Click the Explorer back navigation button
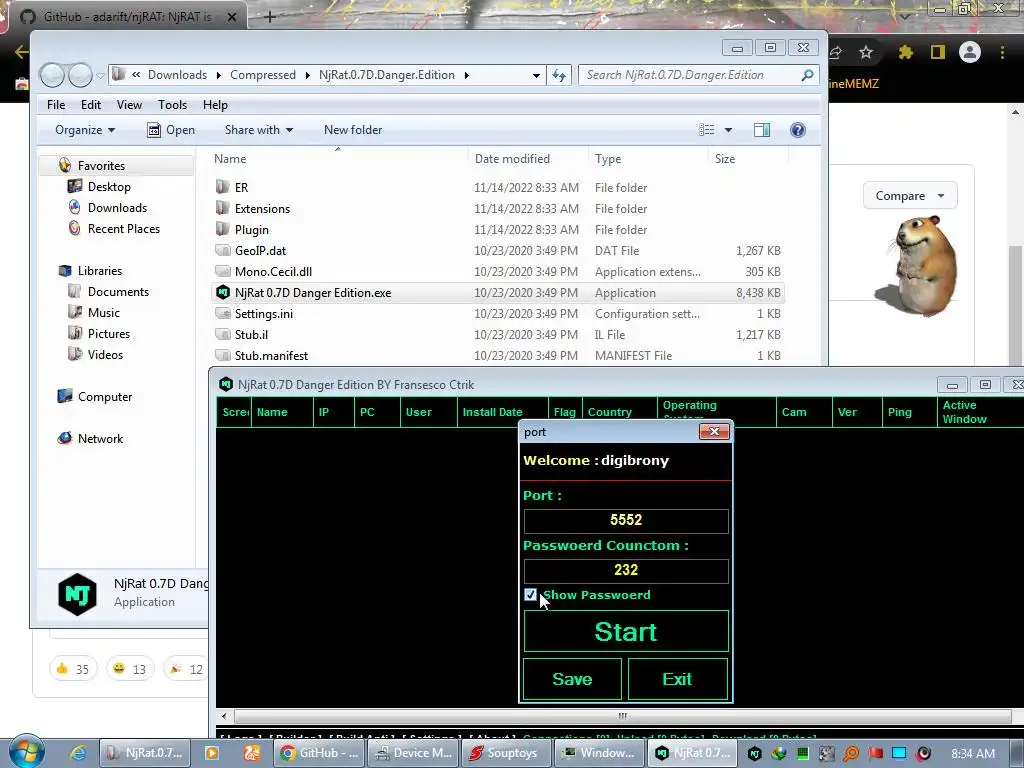1024x768 pixels. click(x=52, y=75)
